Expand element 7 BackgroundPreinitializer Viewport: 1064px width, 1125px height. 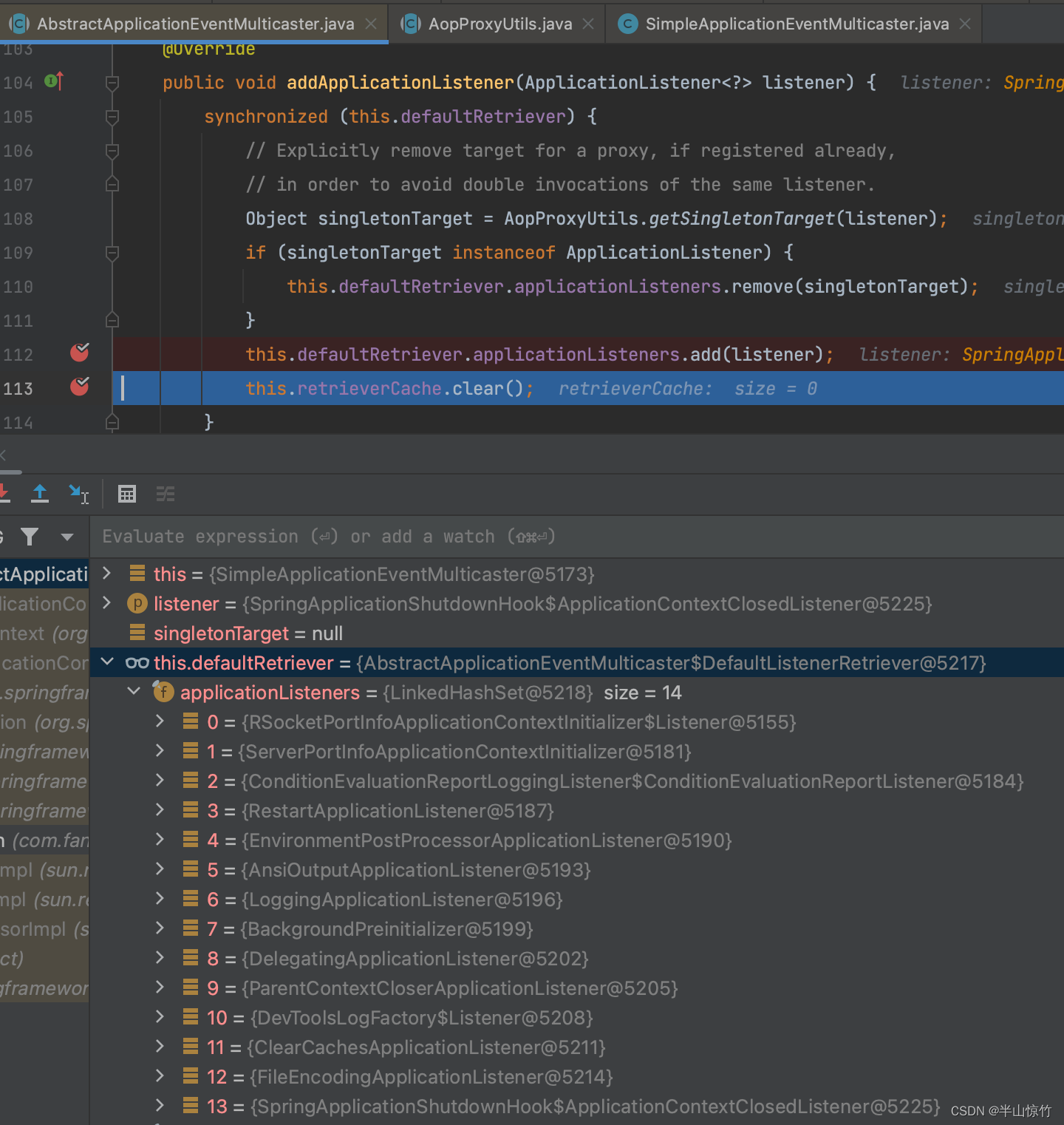[160, 928]
